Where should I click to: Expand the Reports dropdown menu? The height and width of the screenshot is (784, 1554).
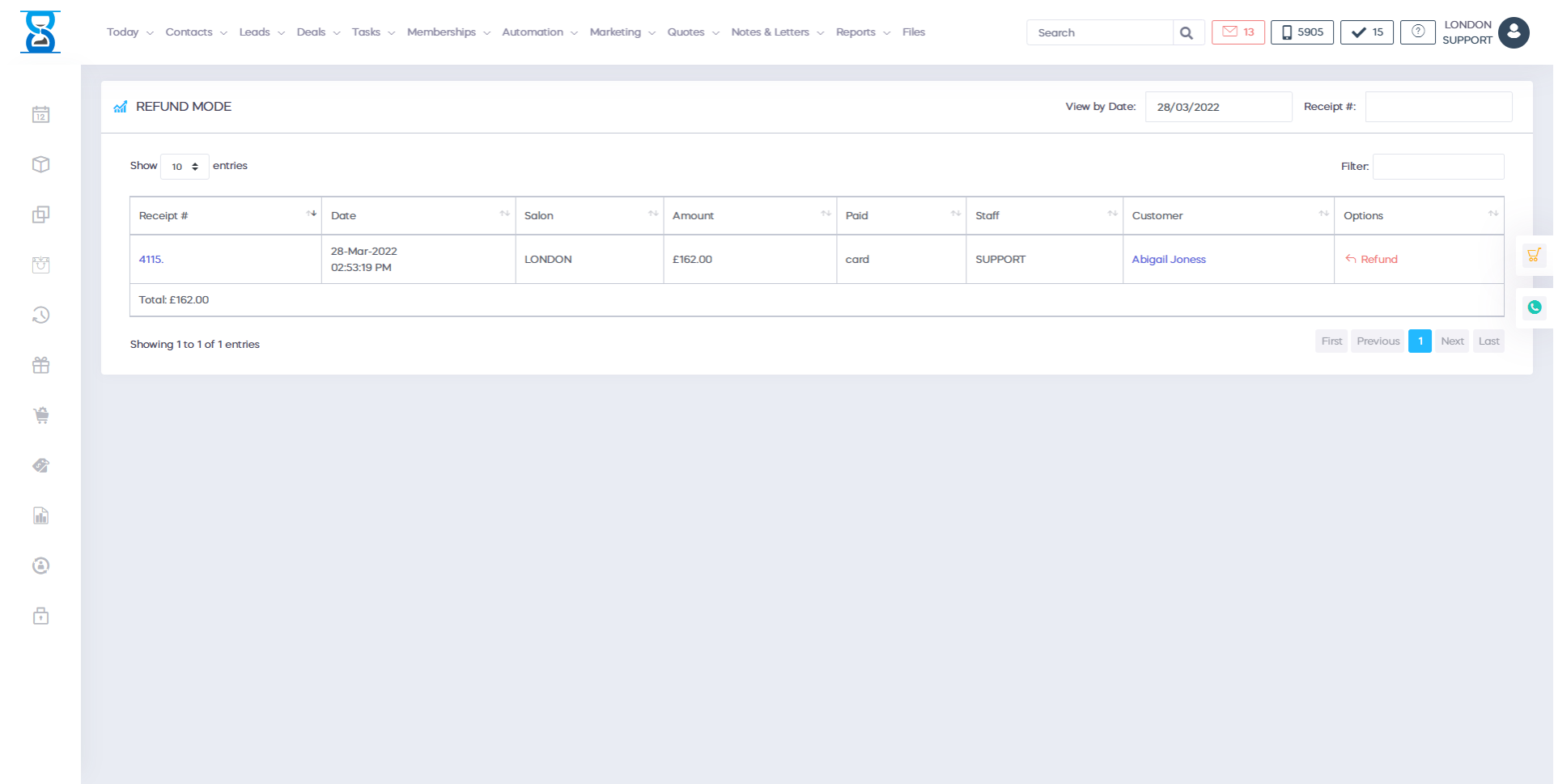click(862, 32)
